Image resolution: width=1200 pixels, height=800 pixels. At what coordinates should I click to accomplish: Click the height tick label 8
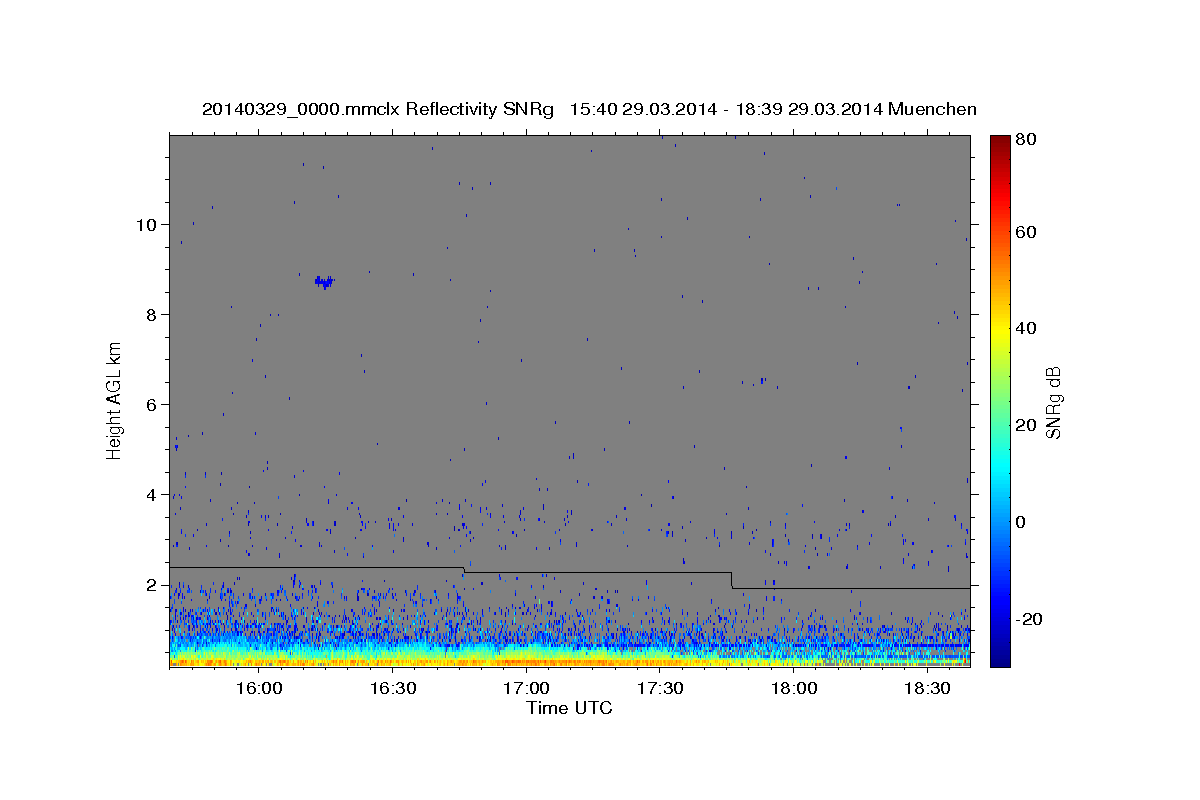[x=151, y=314]
